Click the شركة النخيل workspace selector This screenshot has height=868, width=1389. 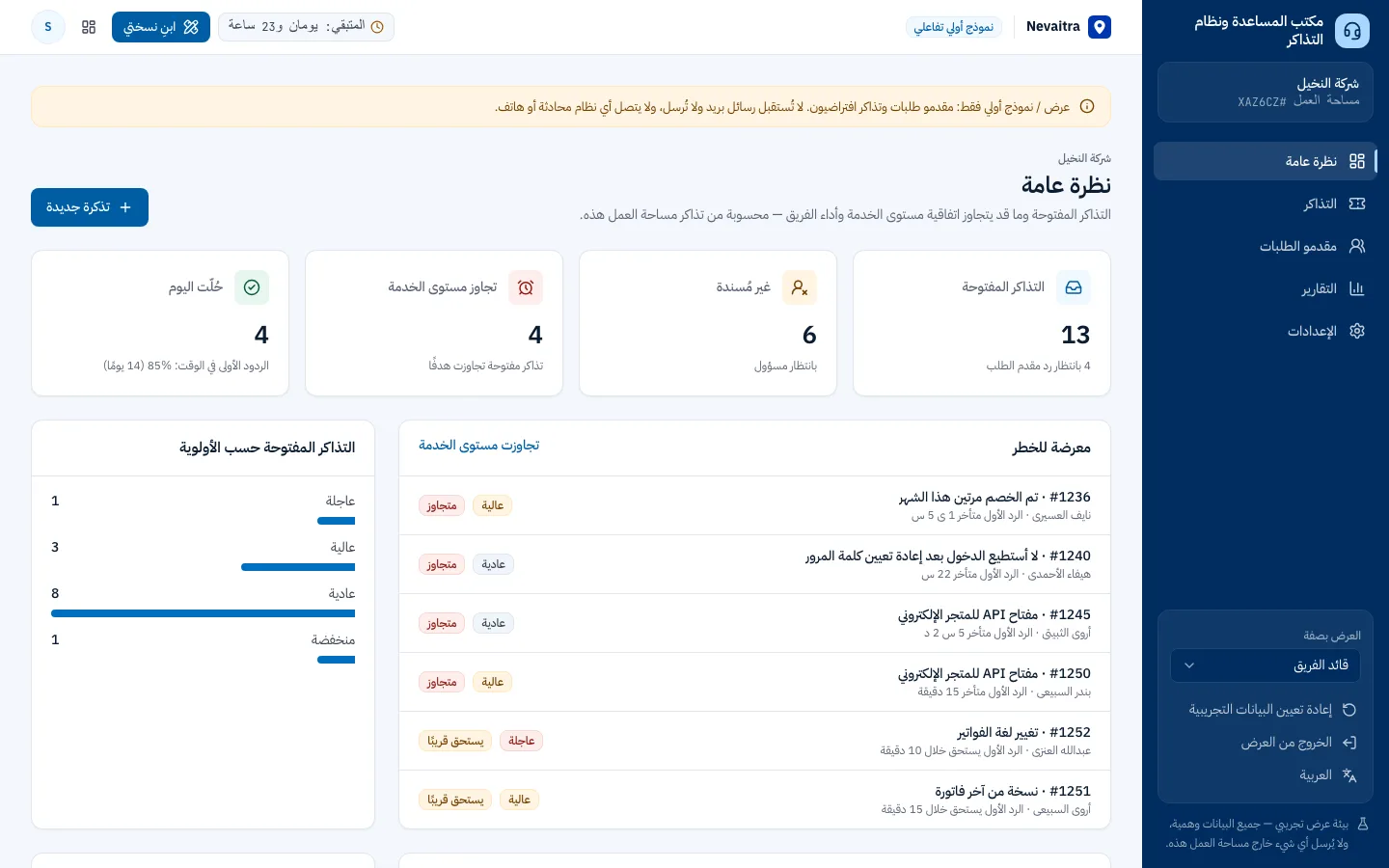1266,93
